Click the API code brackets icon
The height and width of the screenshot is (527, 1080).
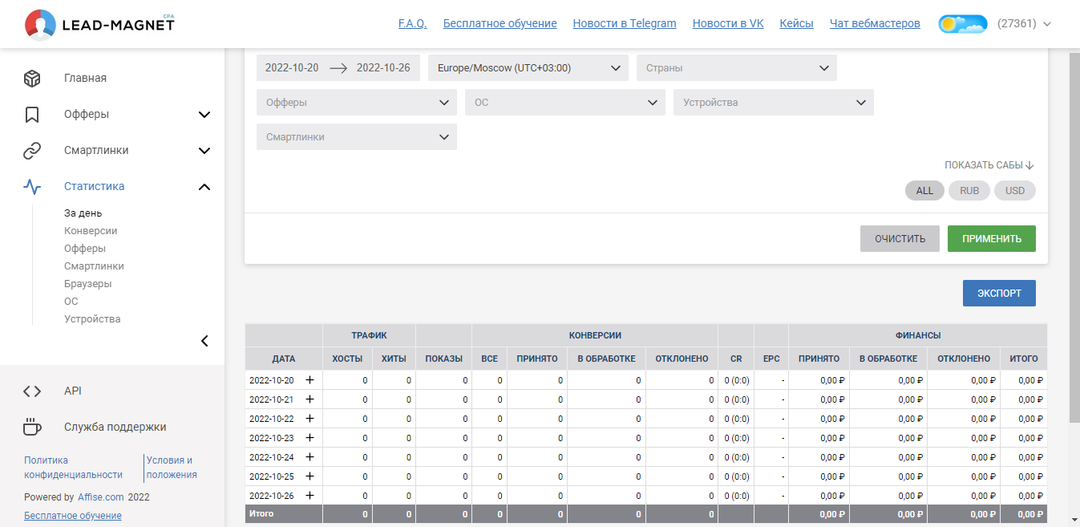[32, 391]
